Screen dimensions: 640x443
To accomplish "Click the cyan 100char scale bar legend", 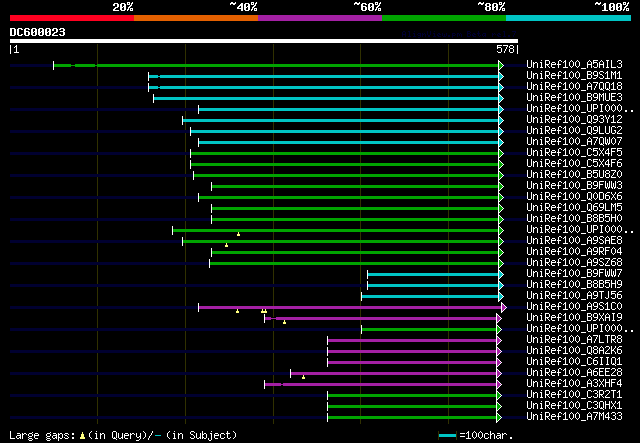I will (x=447, y=436).
